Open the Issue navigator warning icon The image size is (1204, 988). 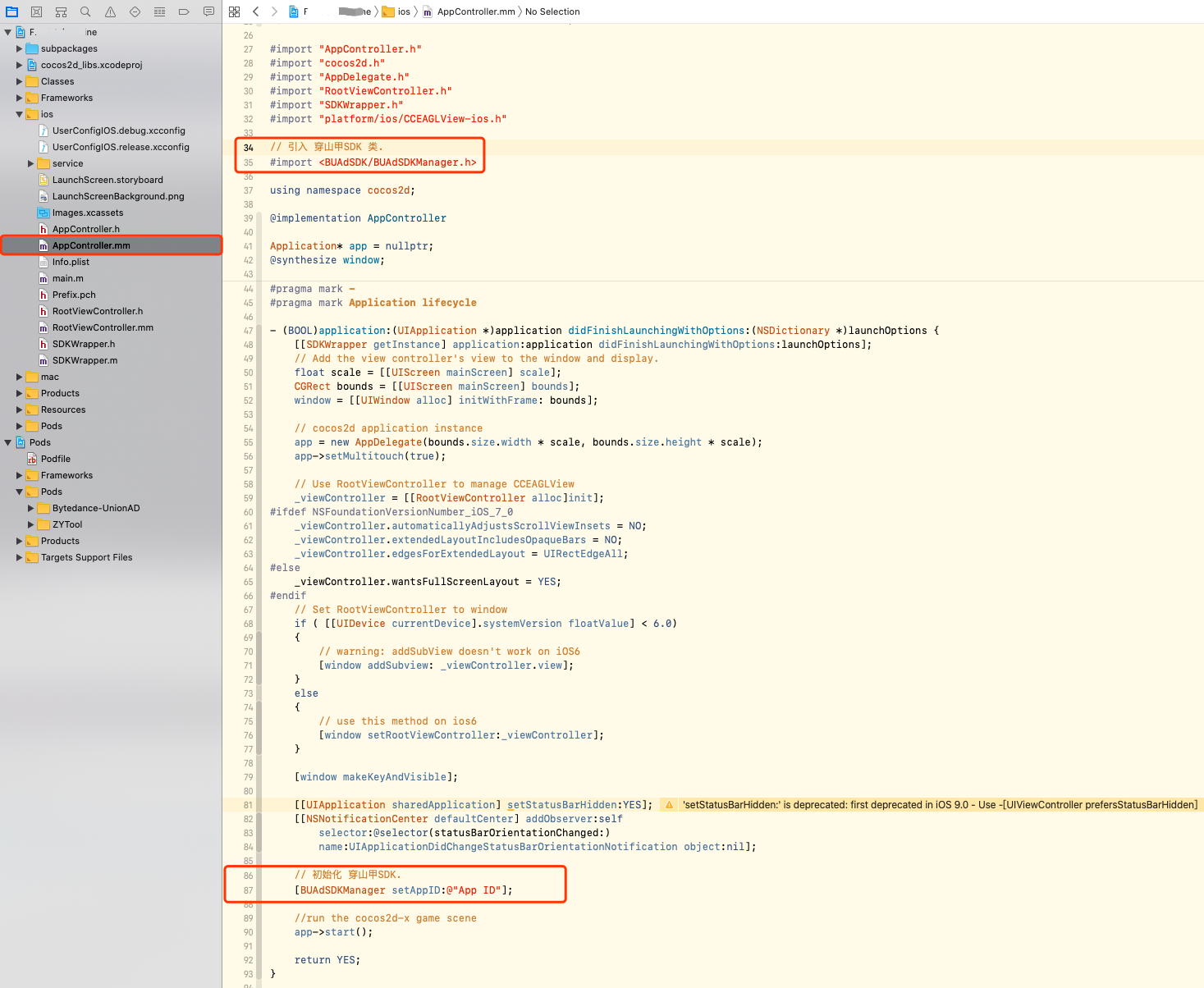110,11
